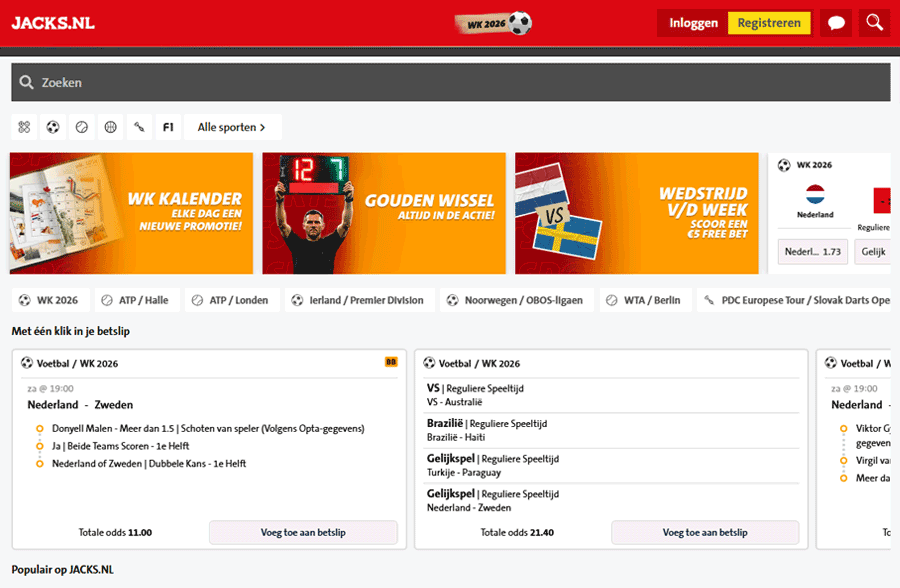Add the 11.00 odds bet to betslip

pyautogui.click(x=303, y=532)
